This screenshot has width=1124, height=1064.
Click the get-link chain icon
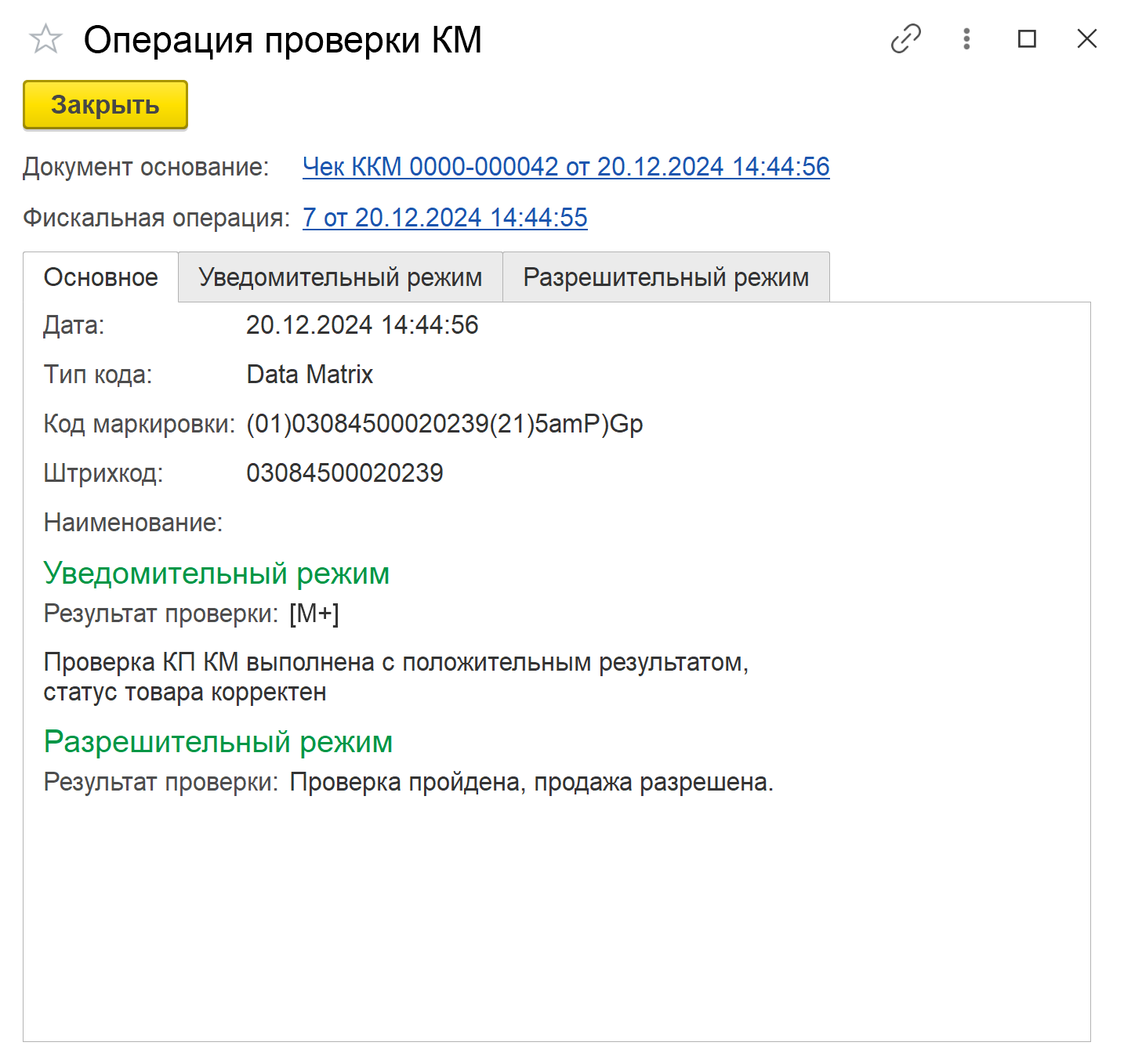pyautogui.click(x=905, y=38)
